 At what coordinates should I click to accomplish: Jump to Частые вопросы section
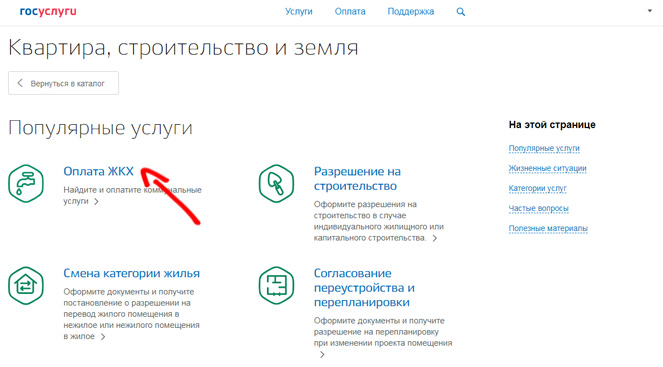point(538,208)
